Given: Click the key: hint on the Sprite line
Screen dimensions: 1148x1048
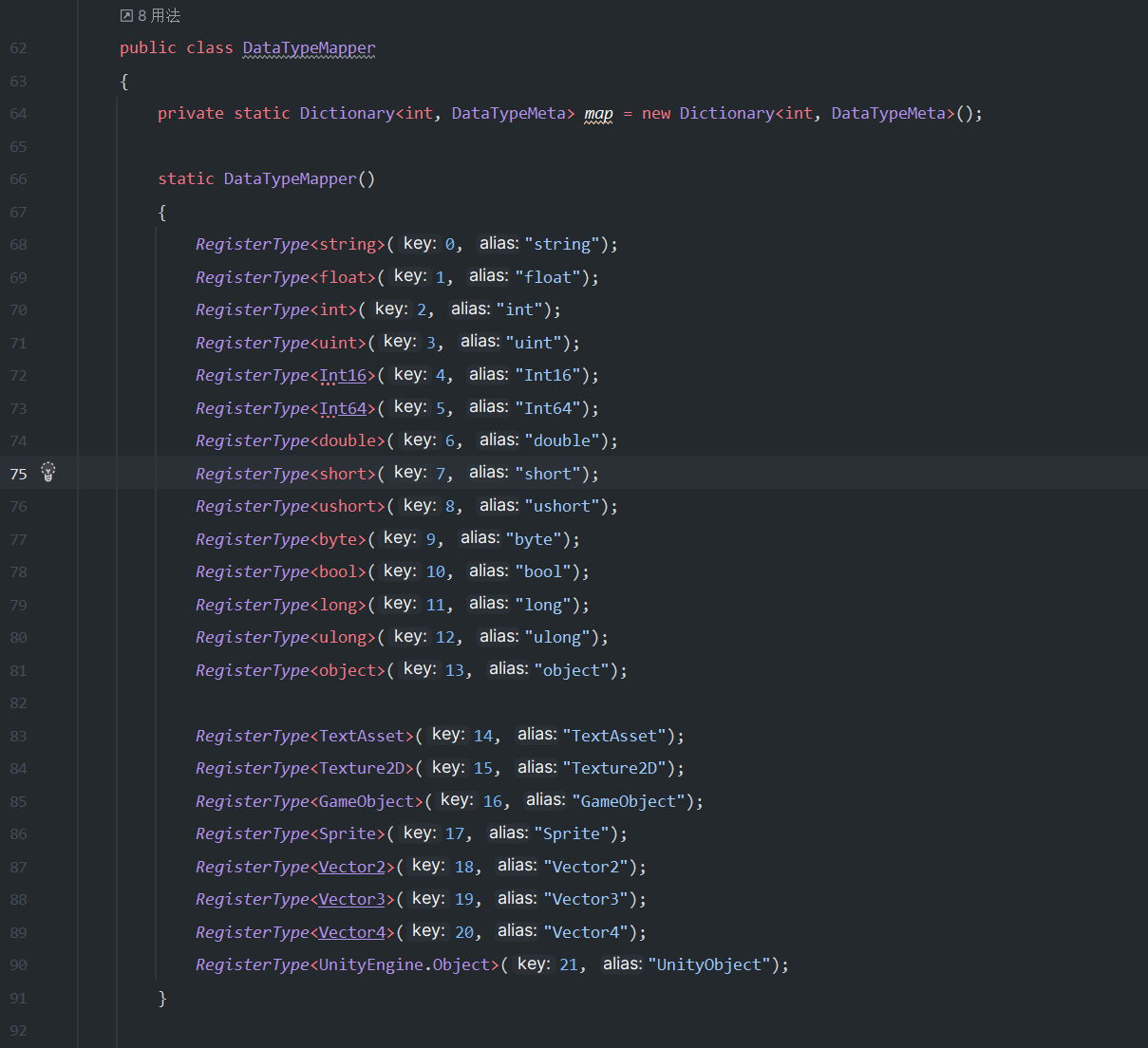Looking at the screenshot, I should click(419, 833).
